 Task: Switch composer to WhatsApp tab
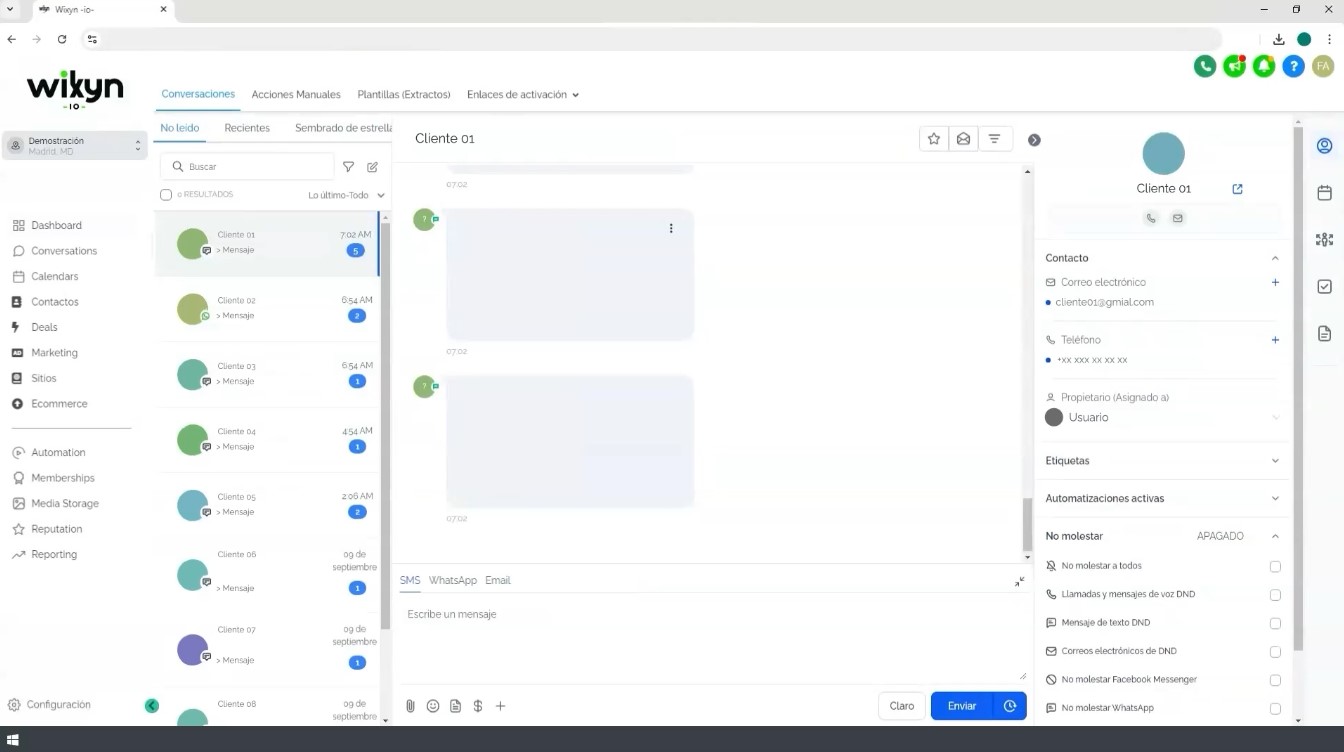[453, 581]
